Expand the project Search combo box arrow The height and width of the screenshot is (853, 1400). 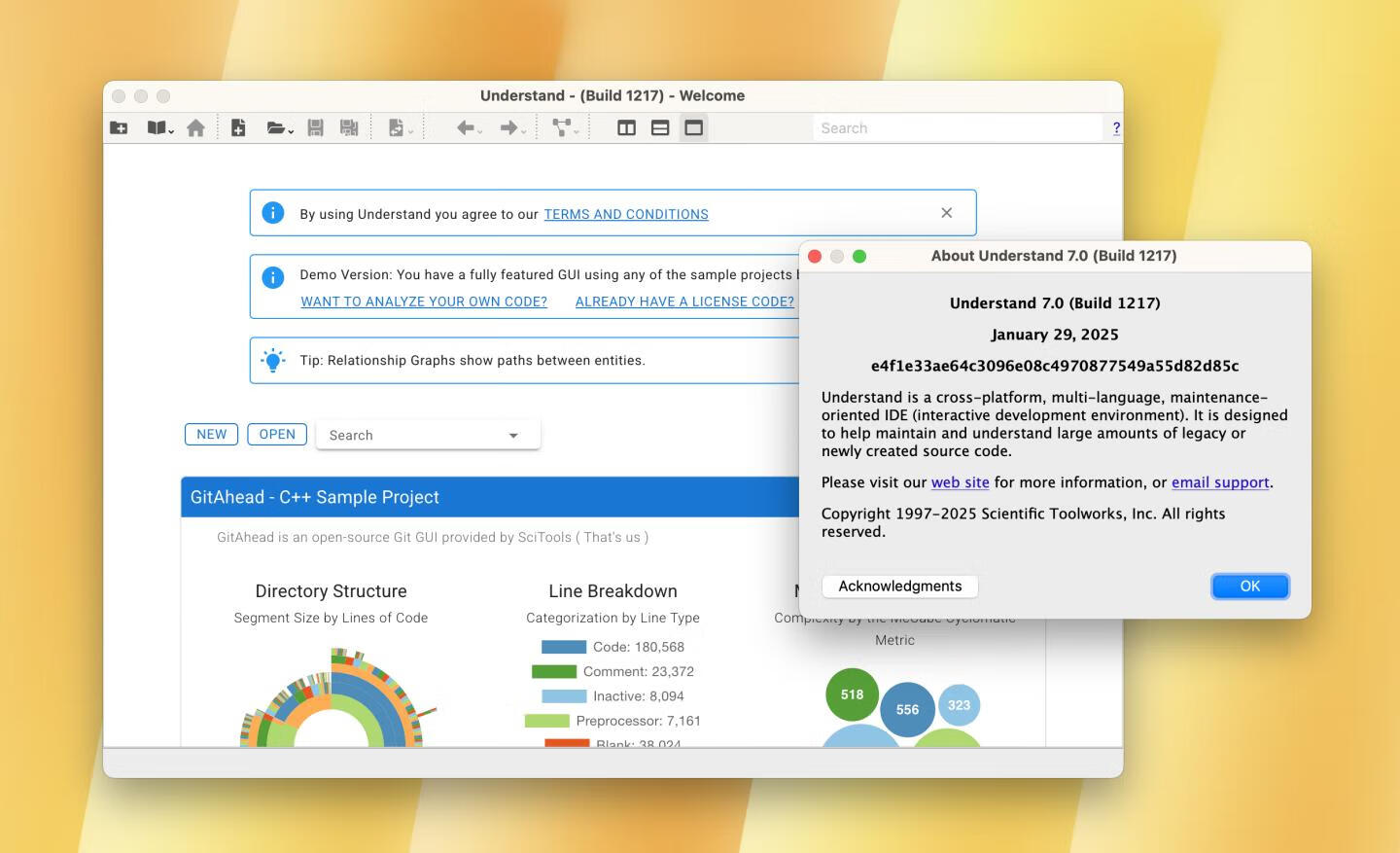click(x=513, y=436)
